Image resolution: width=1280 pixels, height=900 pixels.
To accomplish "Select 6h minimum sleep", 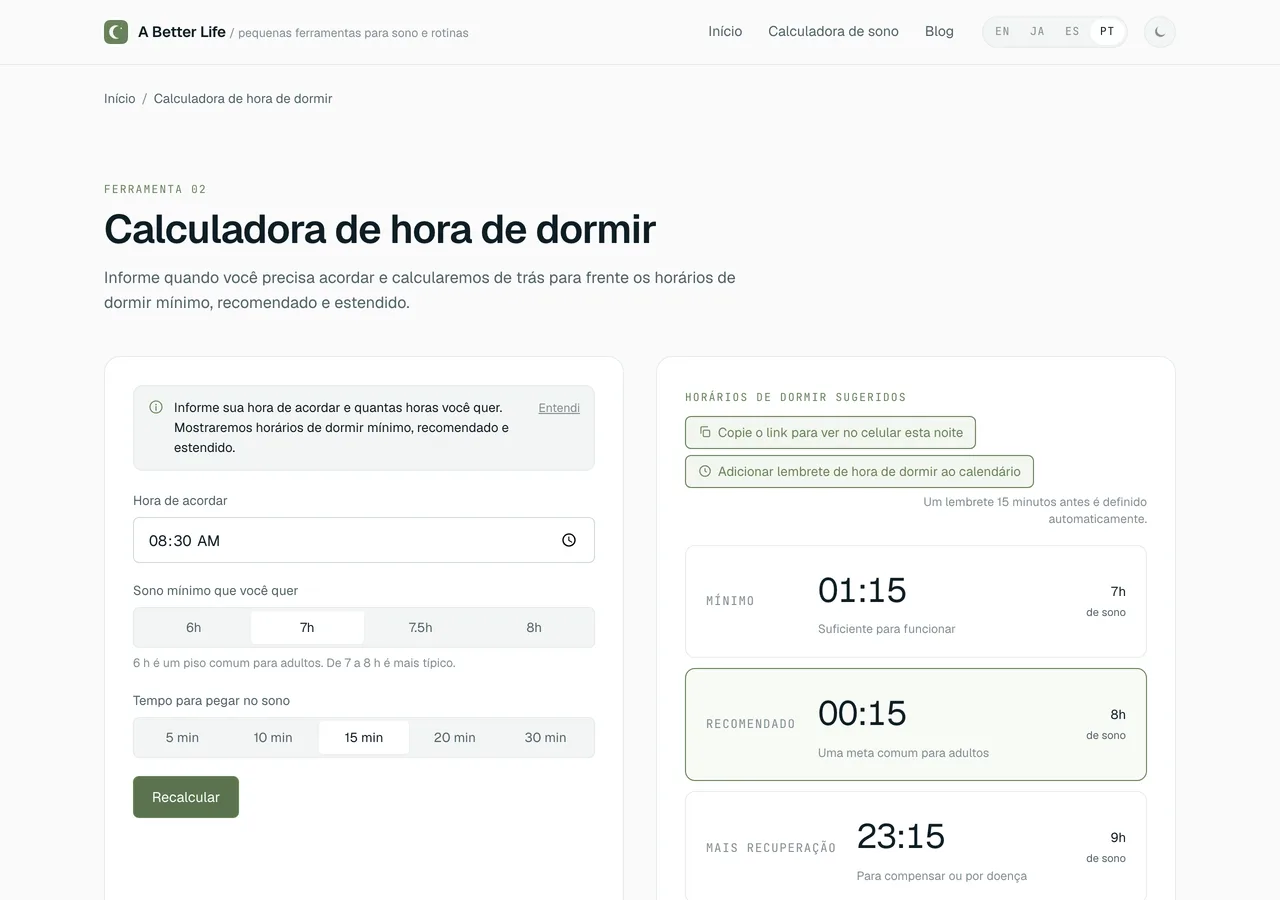I will pyautogui.click(x=194, y=627).
